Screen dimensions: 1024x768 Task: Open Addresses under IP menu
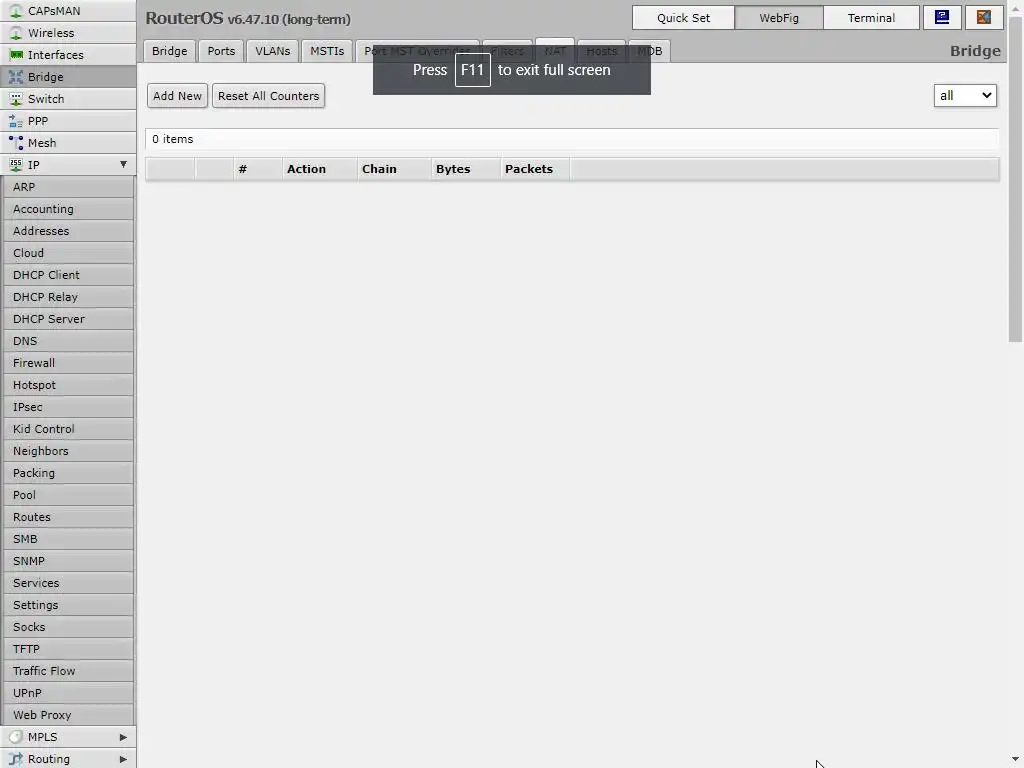point(68,231)
